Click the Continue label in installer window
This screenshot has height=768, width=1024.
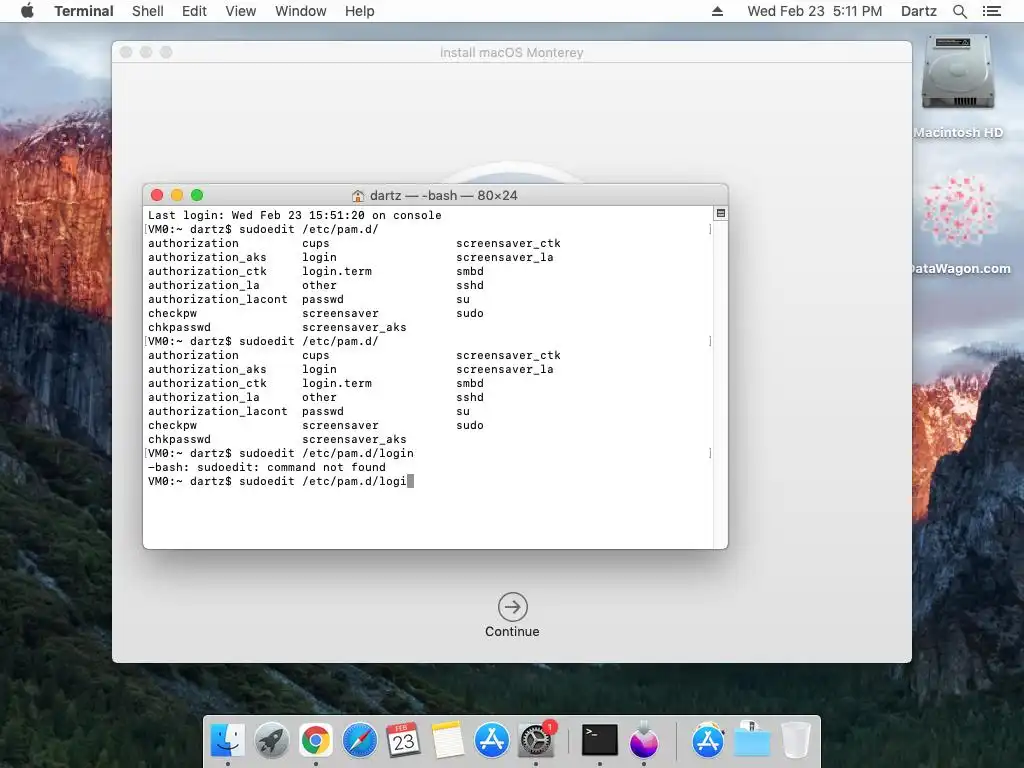coord(512,632)
